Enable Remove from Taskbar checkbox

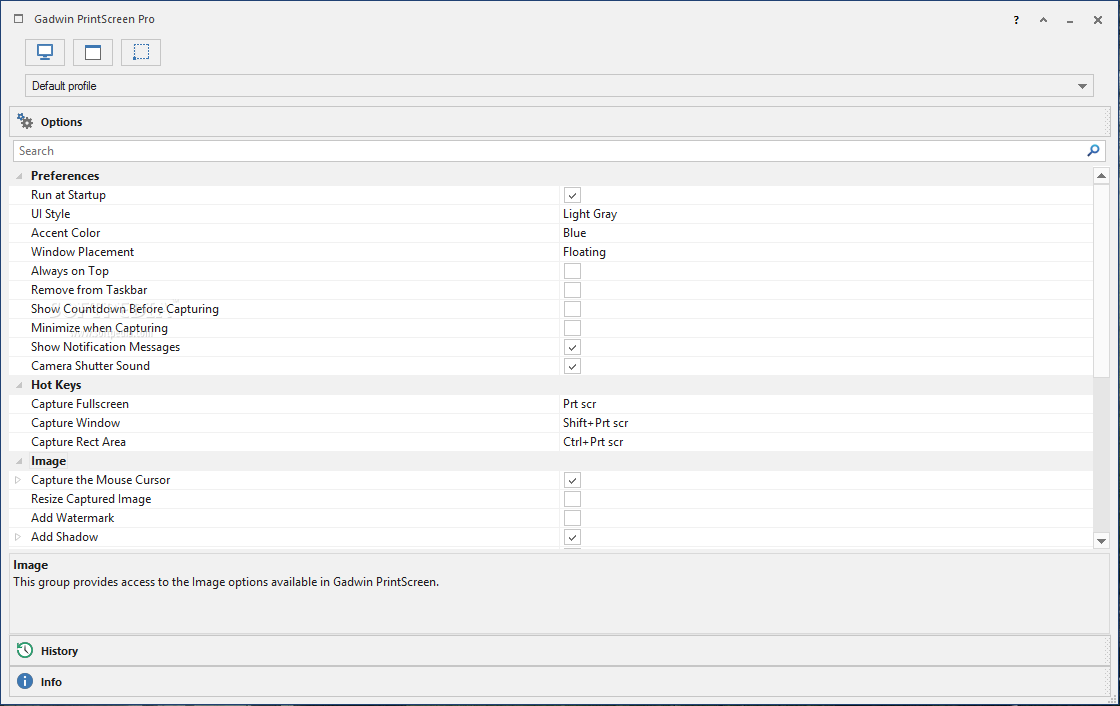point(572,290)
